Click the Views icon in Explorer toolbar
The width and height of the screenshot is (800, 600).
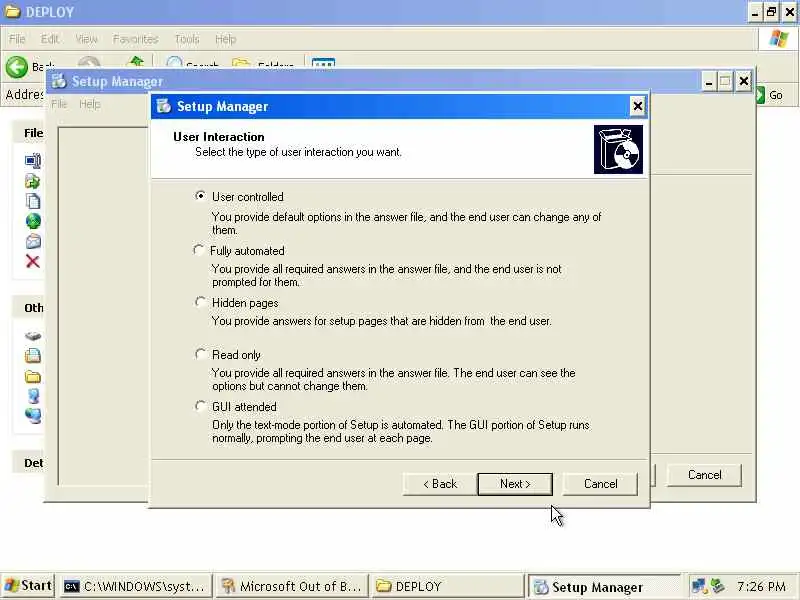[x=323, y=63]
